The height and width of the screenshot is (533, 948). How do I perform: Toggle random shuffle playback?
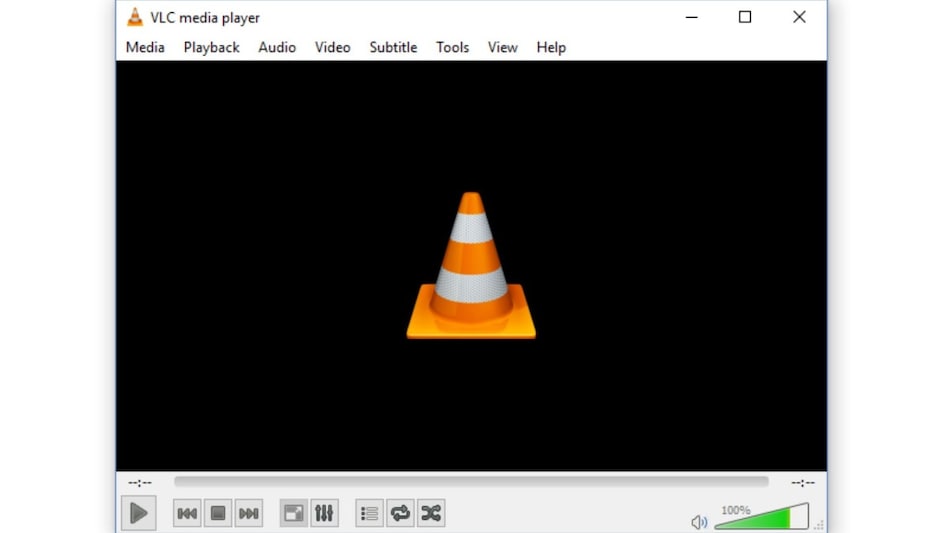click(x=431, y=513)
